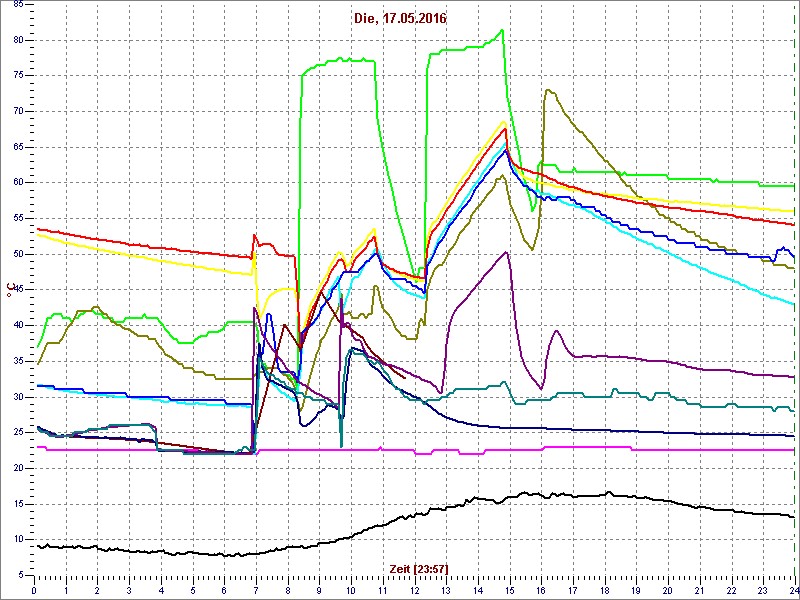Pick the 18 hour label on the time axis
This screenshot has width=800, height=600.
click(x=604, y=590)
